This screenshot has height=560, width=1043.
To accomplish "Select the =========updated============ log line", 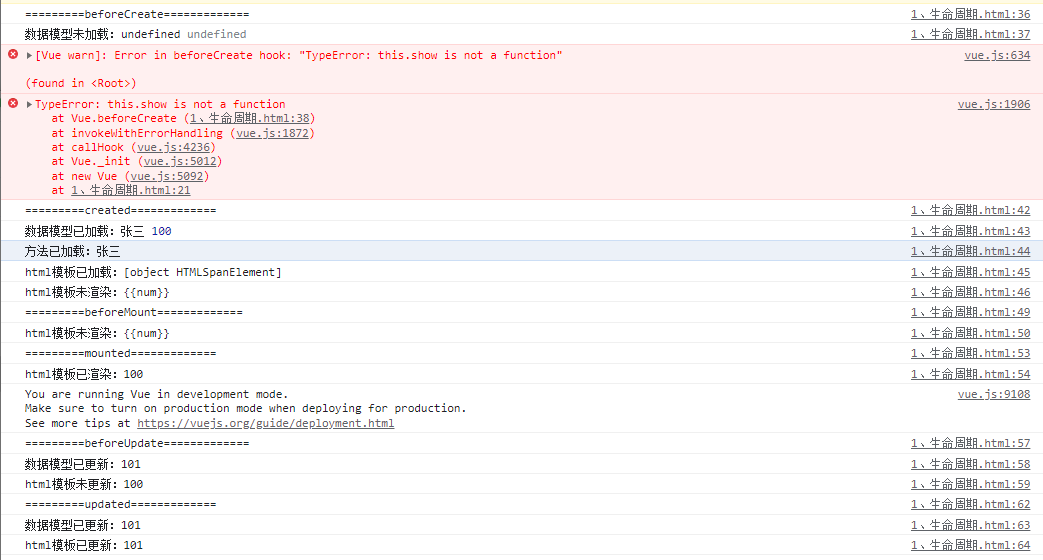I will pos(120,505).
